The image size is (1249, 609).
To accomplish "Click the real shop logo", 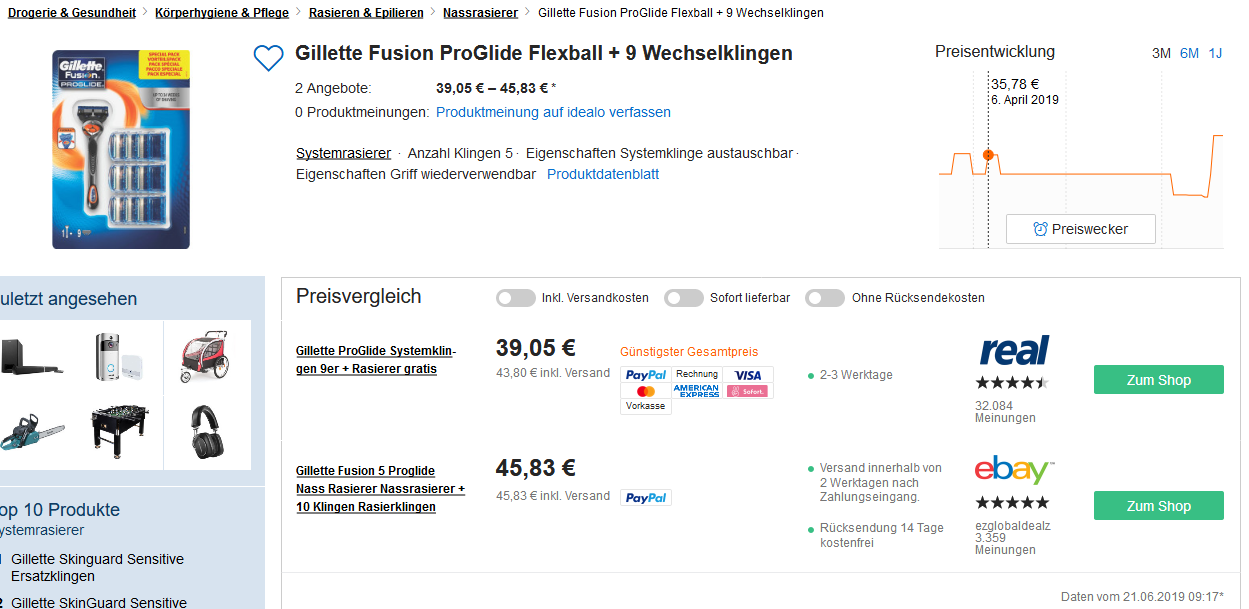I will (1014, 351).
